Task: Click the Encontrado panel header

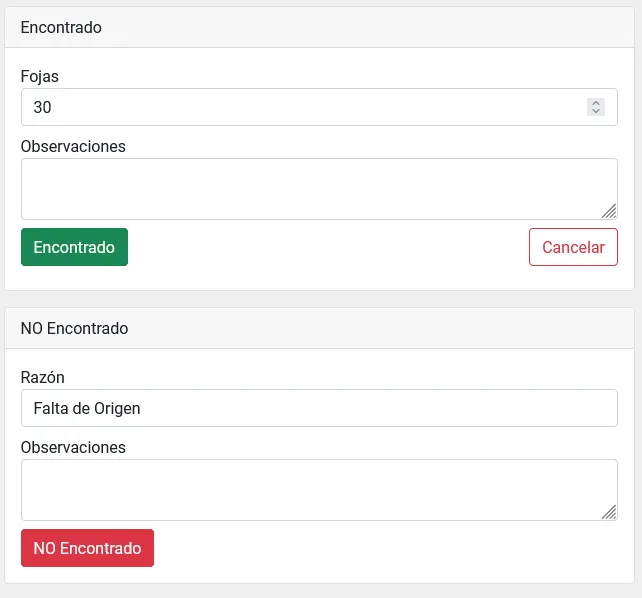Action: pyautogui.click(x=319, y=28)
